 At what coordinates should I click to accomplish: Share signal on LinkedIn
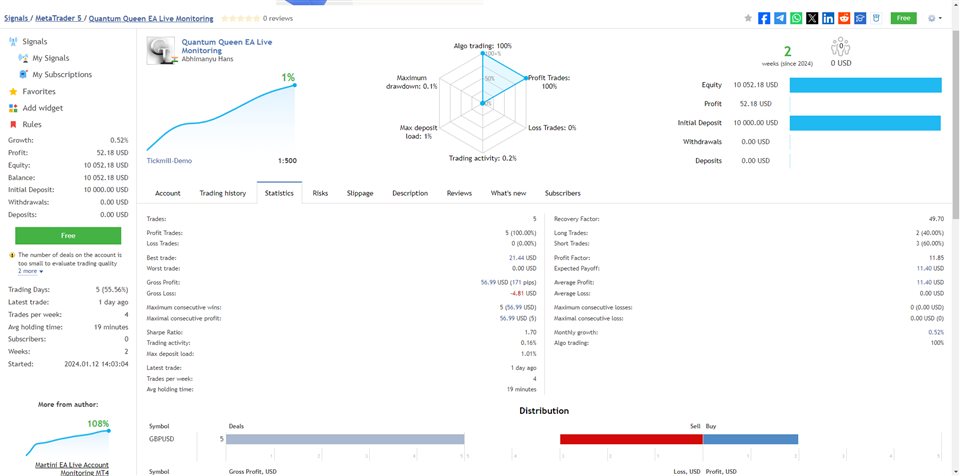point(828,18)
